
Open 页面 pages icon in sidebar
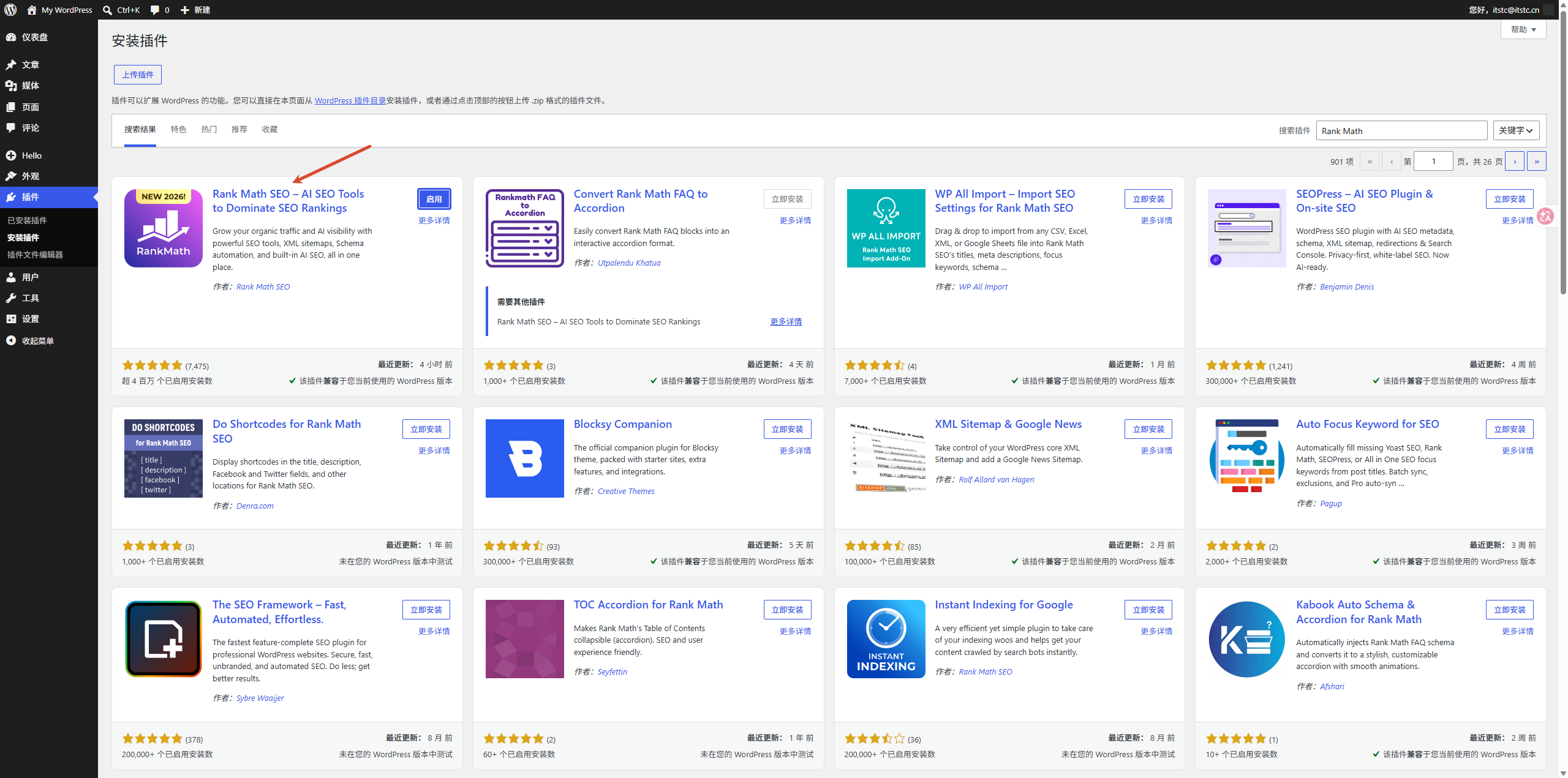11,107
